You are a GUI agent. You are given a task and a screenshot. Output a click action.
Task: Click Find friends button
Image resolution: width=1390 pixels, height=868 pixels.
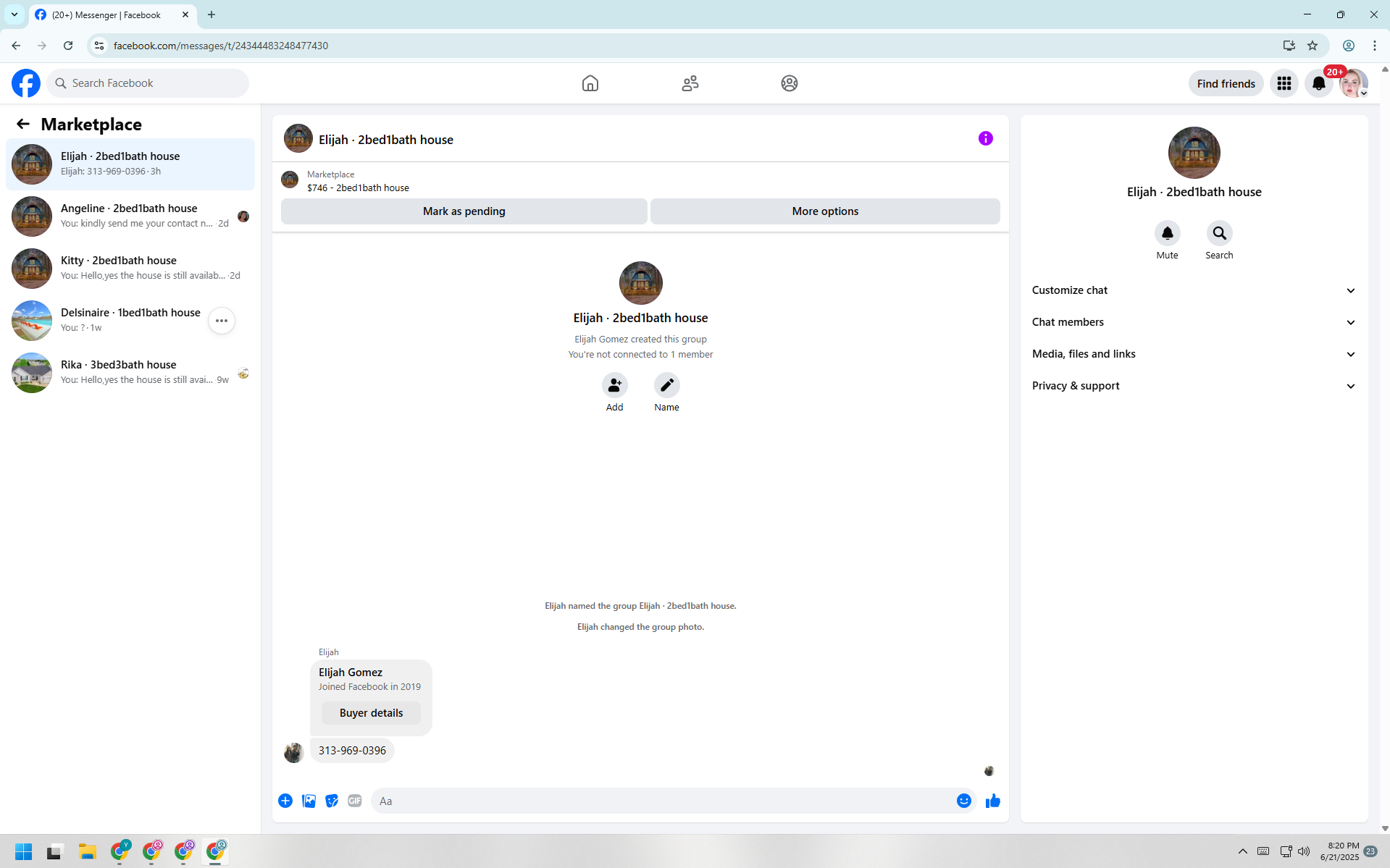click(1226, 83)
